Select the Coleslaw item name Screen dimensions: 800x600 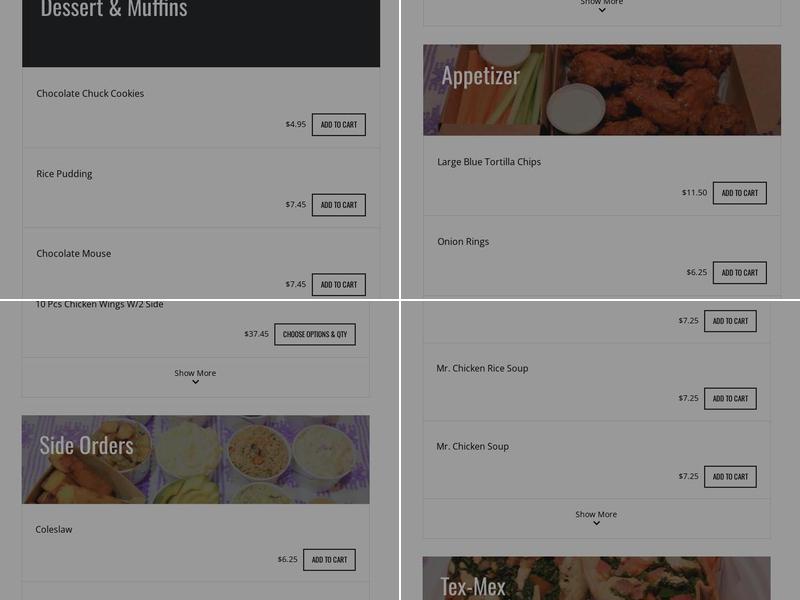pos(54,530)
